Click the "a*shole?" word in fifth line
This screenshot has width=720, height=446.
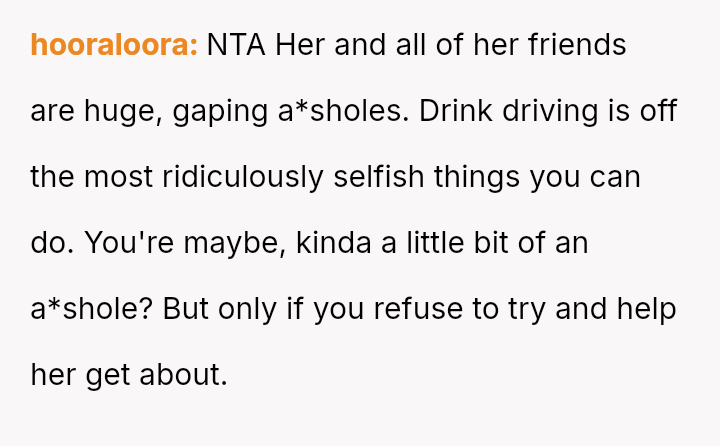[x=90, y=310]
